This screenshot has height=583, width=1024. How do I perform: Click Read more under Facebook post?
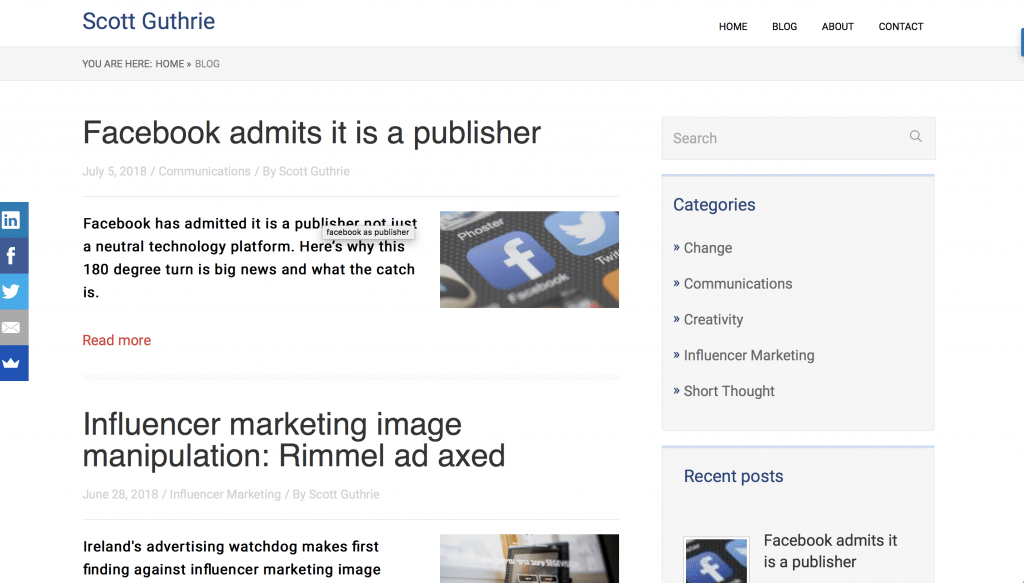coord(116,340)
